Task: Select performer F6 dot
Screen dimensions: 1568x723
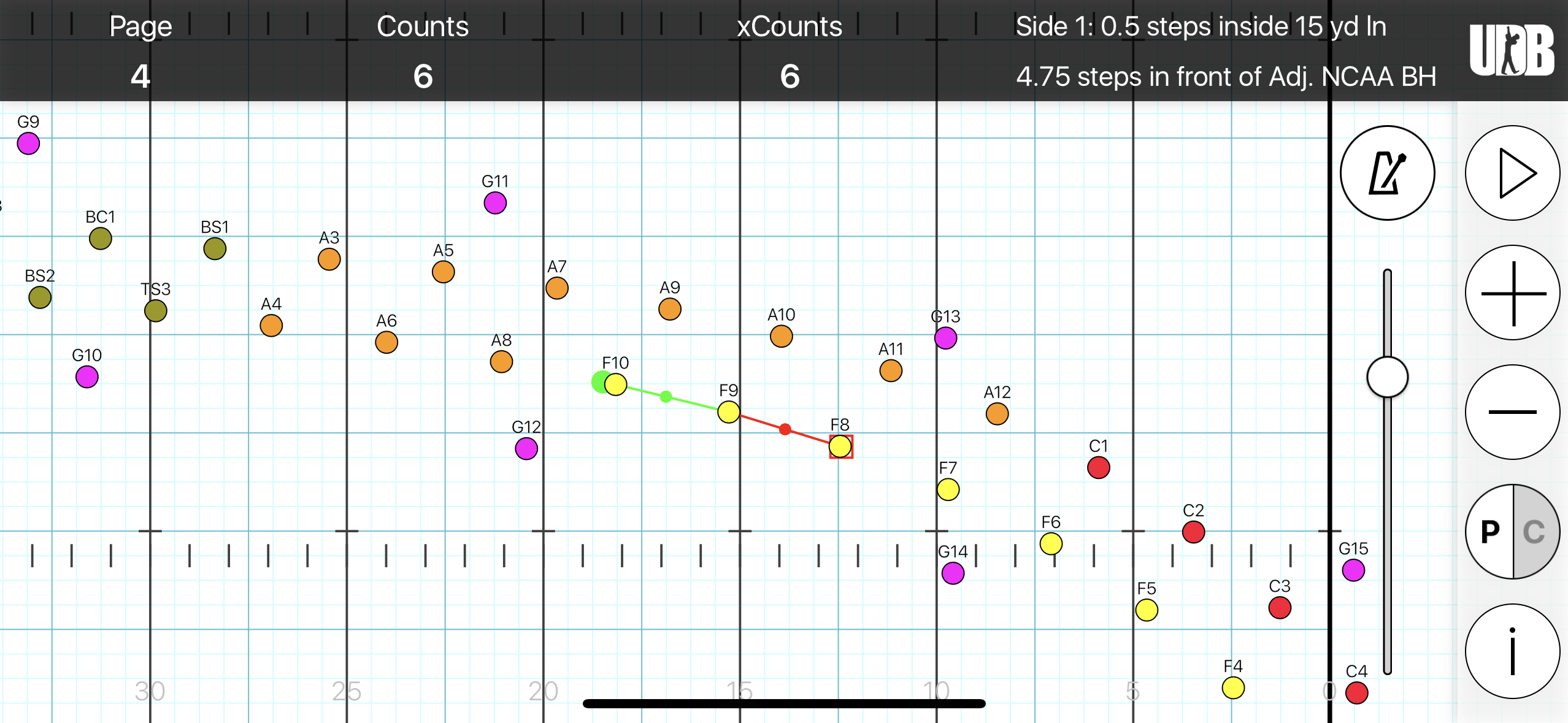Action: 1051,543
